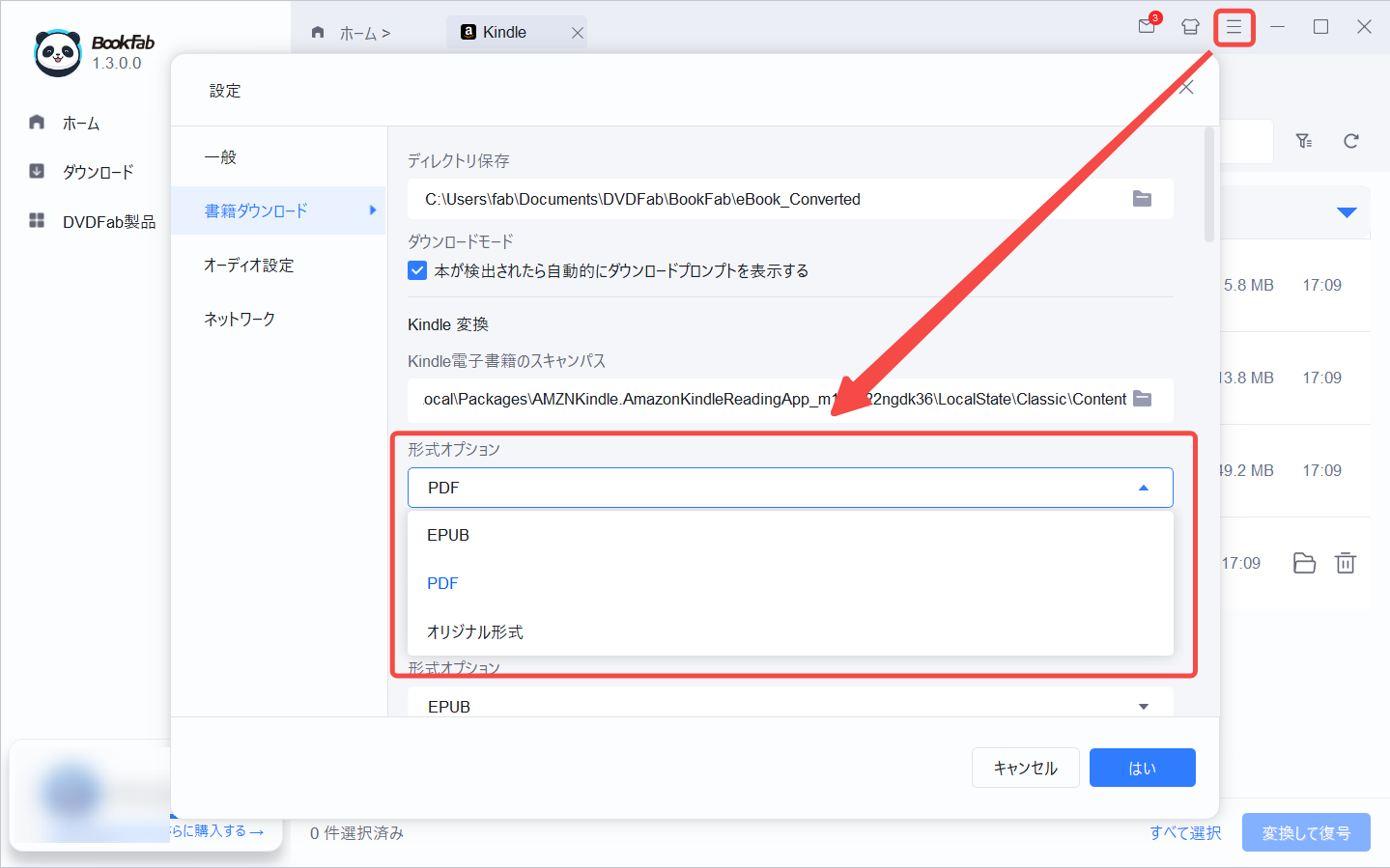Select the General (一般) settings tab
Screen dimensions: 1390x868
tap(278, 156)
